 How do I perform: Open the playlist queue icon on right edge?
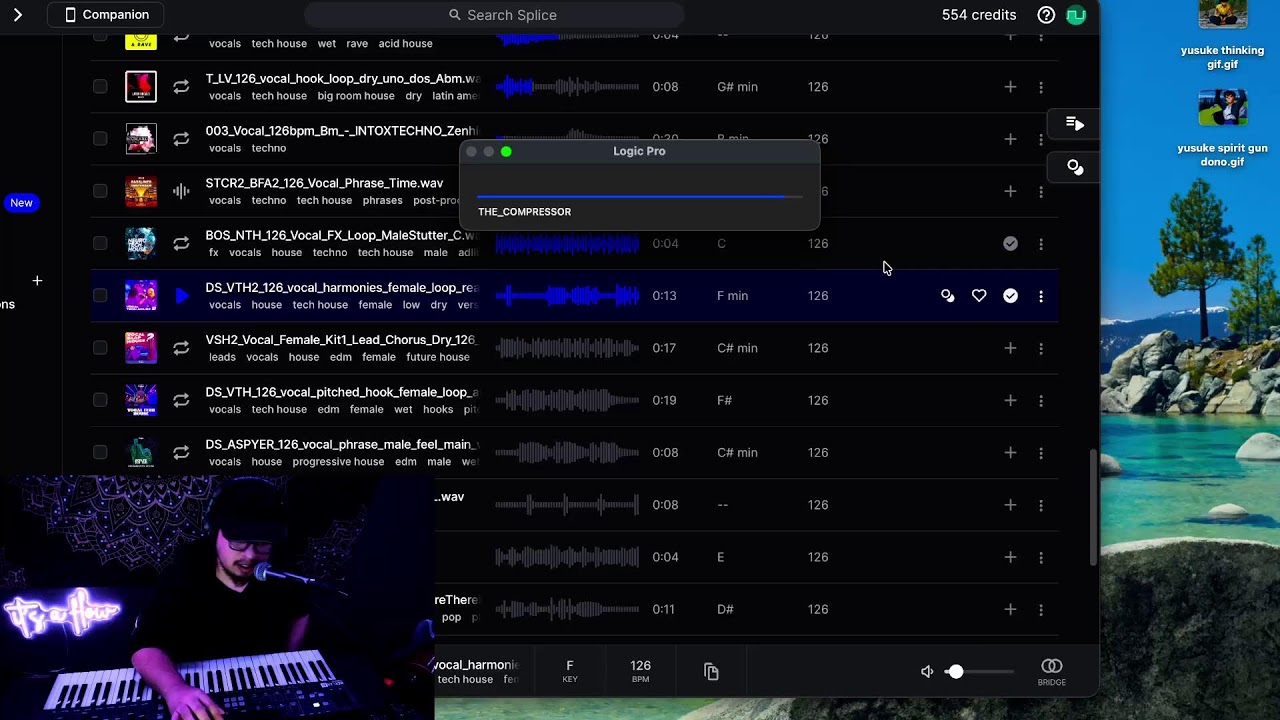tap(1075, 124)
